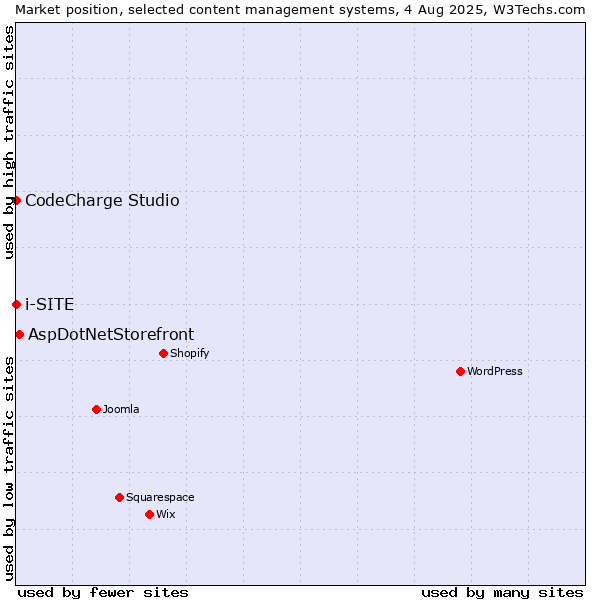
Task: Select the Joomla label
Action: point(121,409)
